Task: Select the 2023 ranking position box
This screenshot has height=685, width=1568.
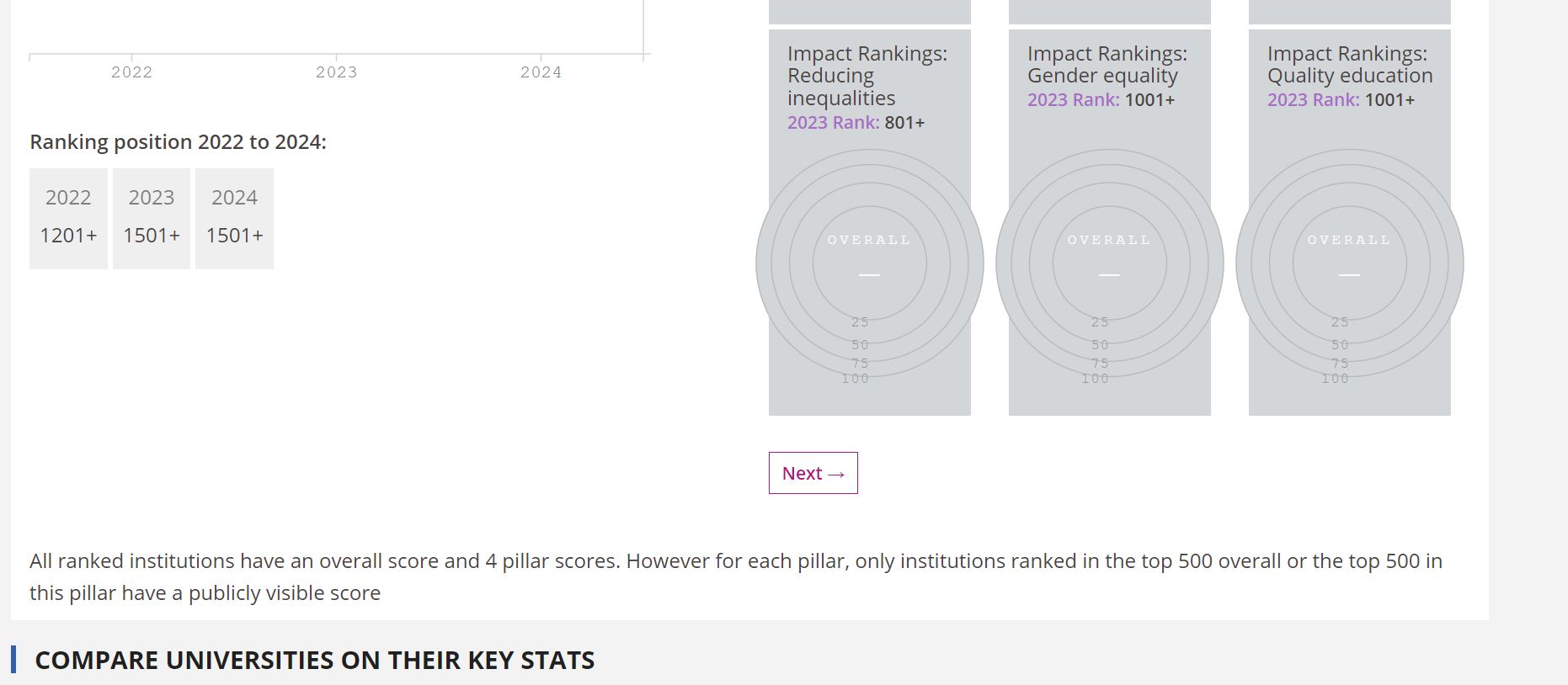Action: (152, 218)
